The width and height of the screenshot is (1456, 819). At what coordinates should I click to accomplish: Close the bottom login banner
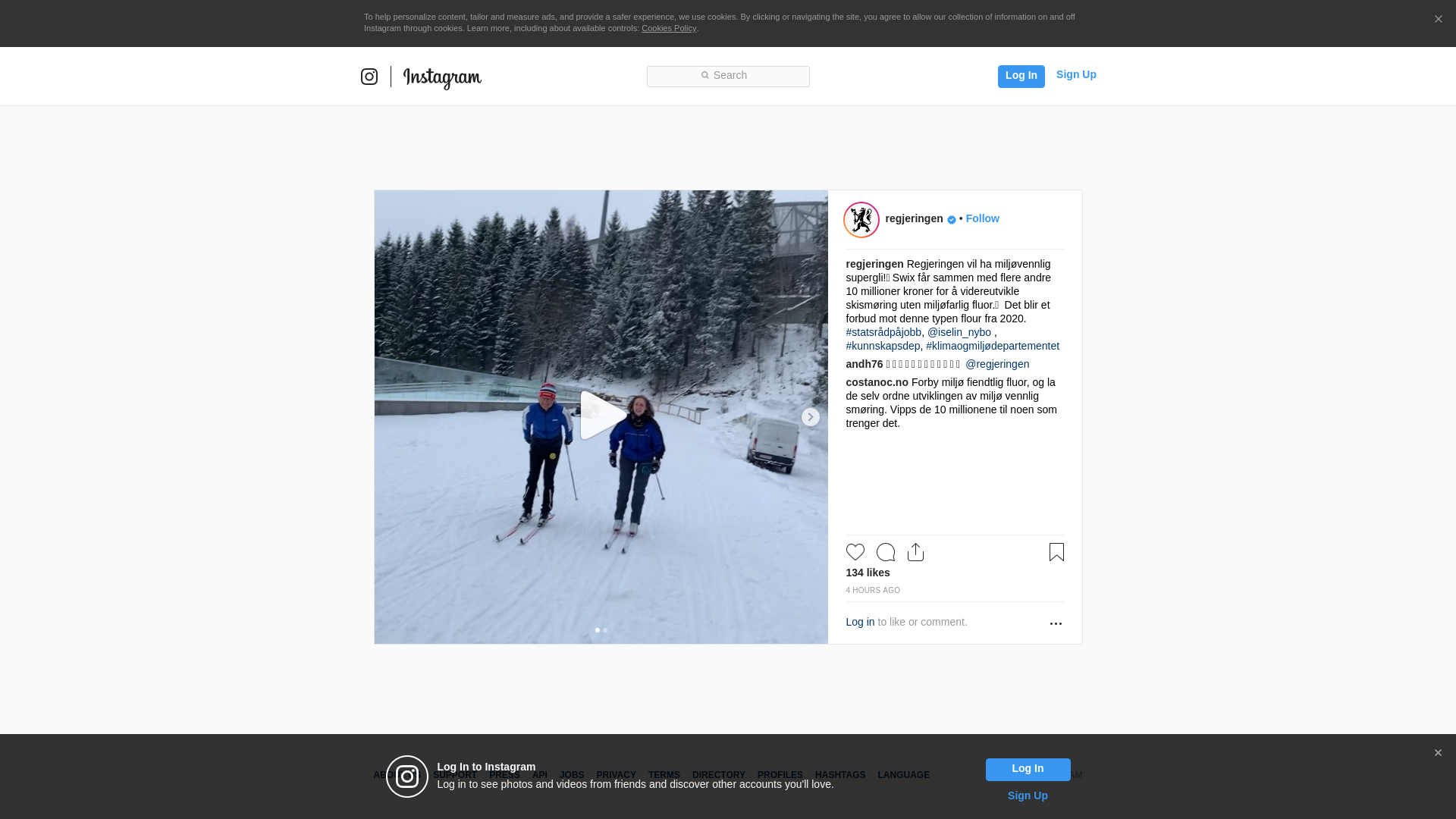[1438, 753]
